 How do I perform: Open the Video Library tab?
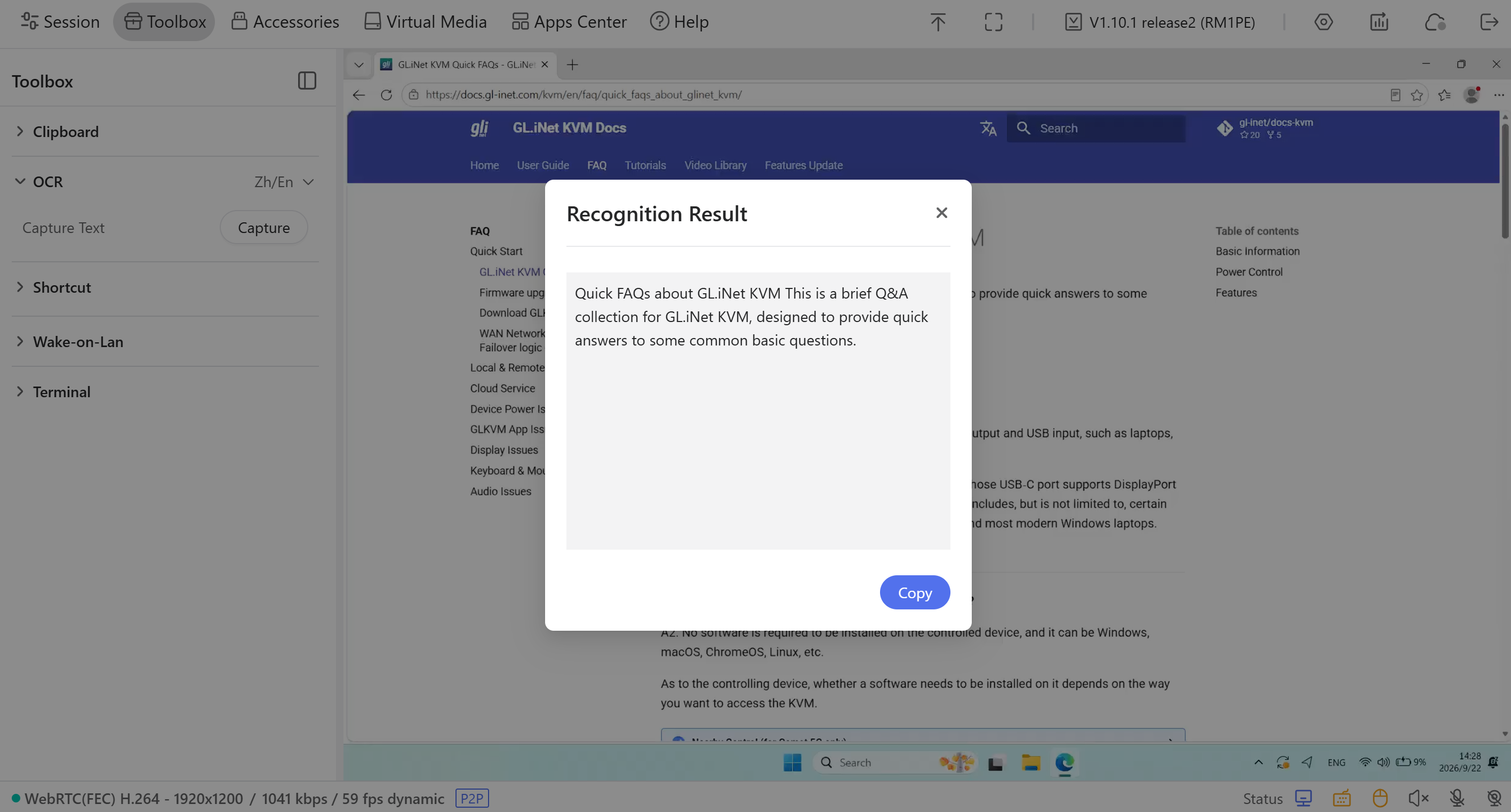715,165
